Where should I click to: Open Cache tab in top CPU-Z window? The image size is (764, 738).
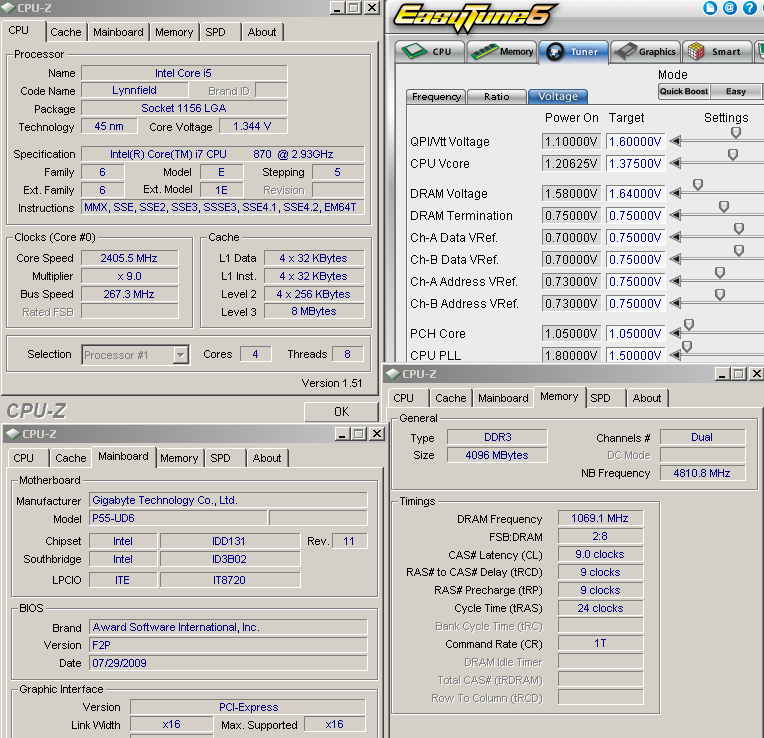(66, 32)
